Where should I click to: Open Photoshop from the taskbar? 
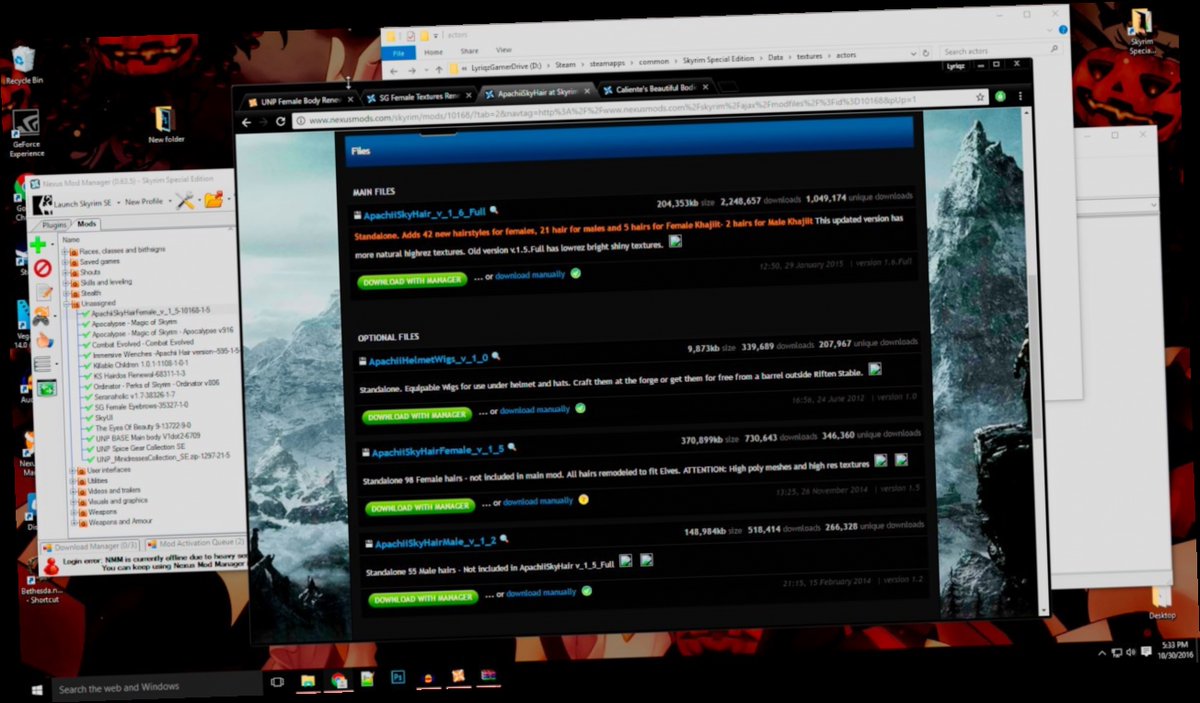tap(398, 677)
